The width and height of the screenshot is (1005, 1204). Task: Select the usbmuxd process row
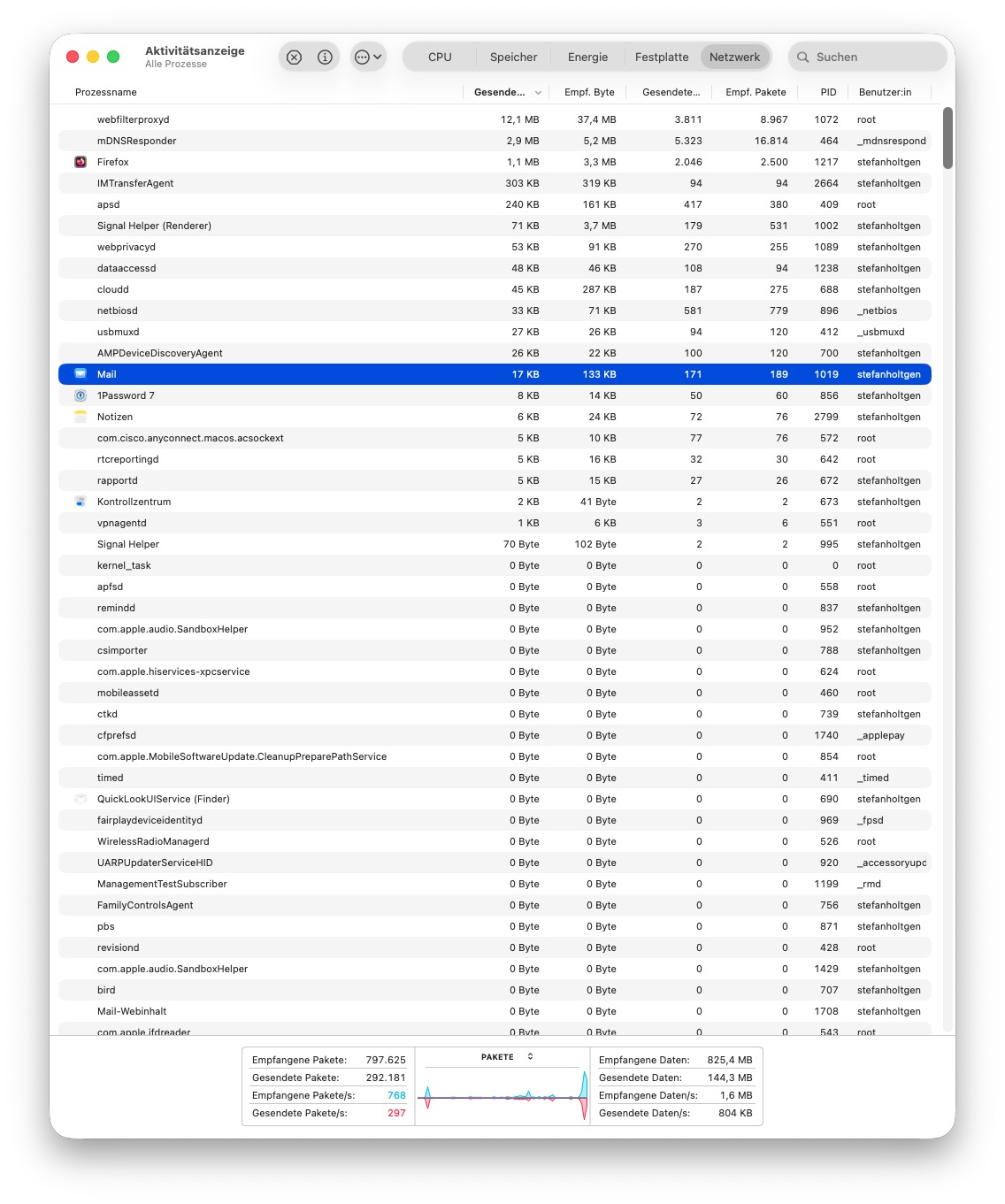click(495, 332)
